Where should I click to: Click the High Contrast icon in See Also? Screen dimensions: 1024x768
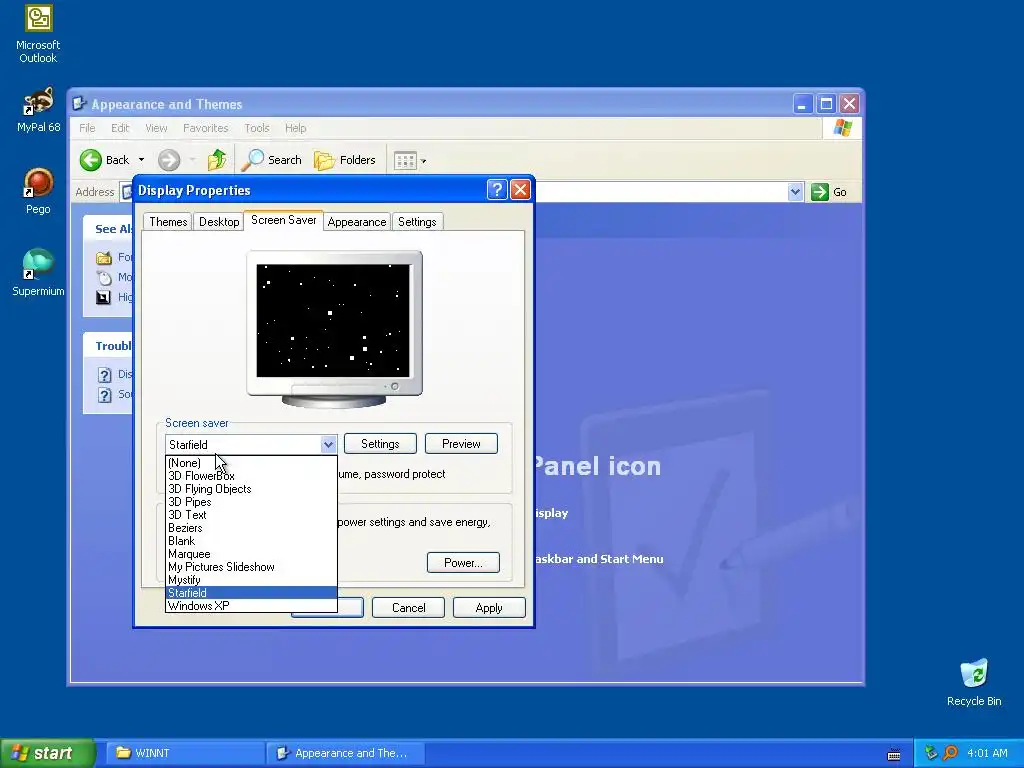click(104, 298)
